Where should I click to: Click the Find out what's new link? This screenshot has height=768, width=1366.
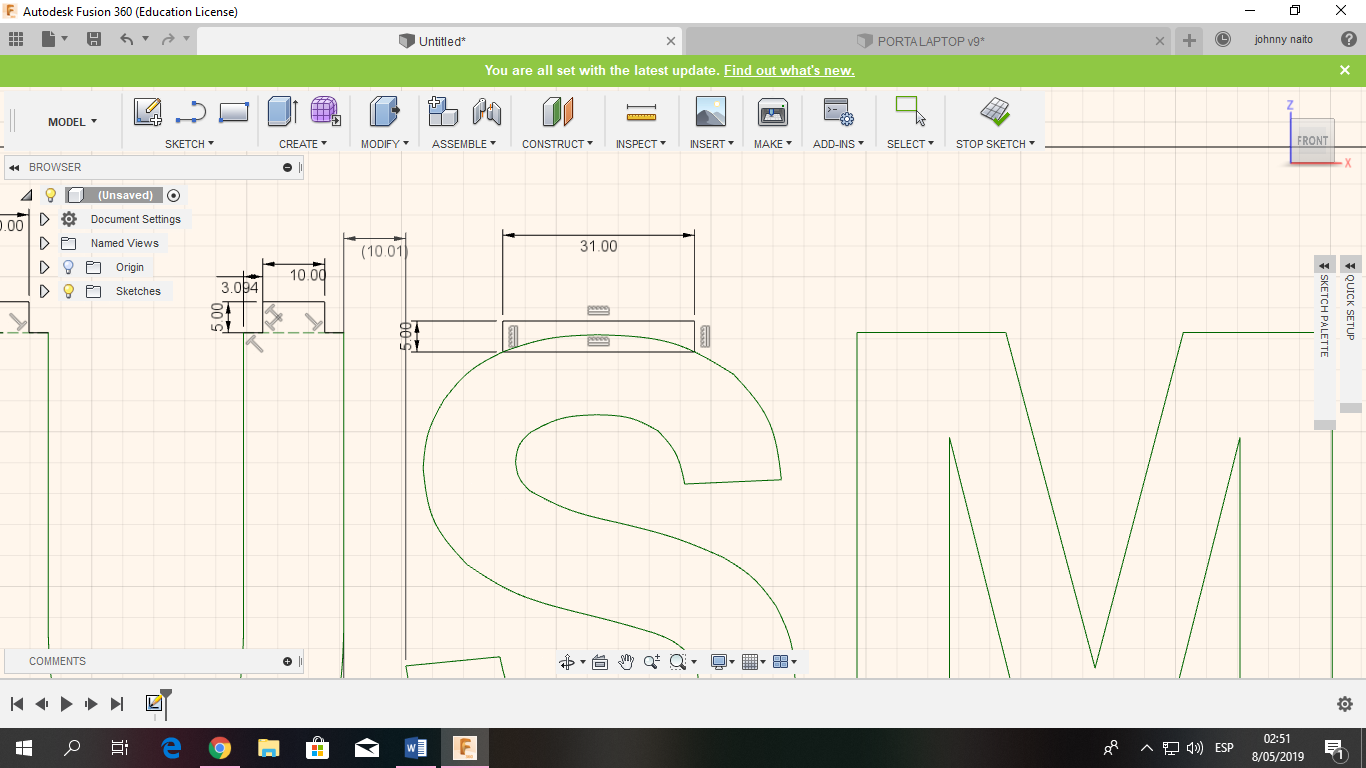coord(789,71)
